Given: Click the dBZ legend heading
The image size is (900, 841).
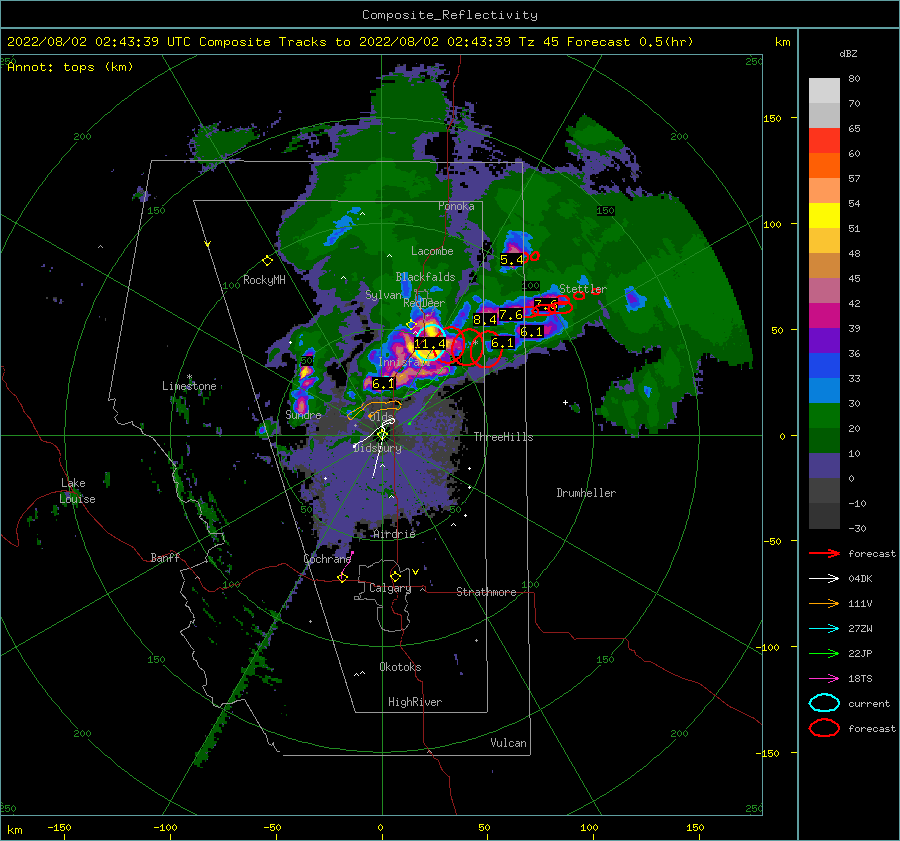Looking at the screenshot, I should click(x=848, y=53).
